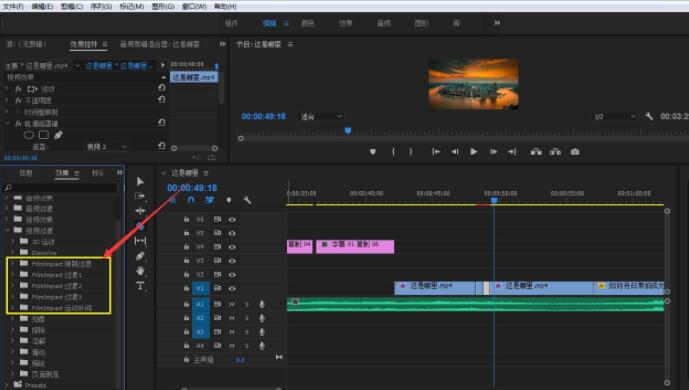
Task: Toggle V1 track targeting
Action: (200, 288)
